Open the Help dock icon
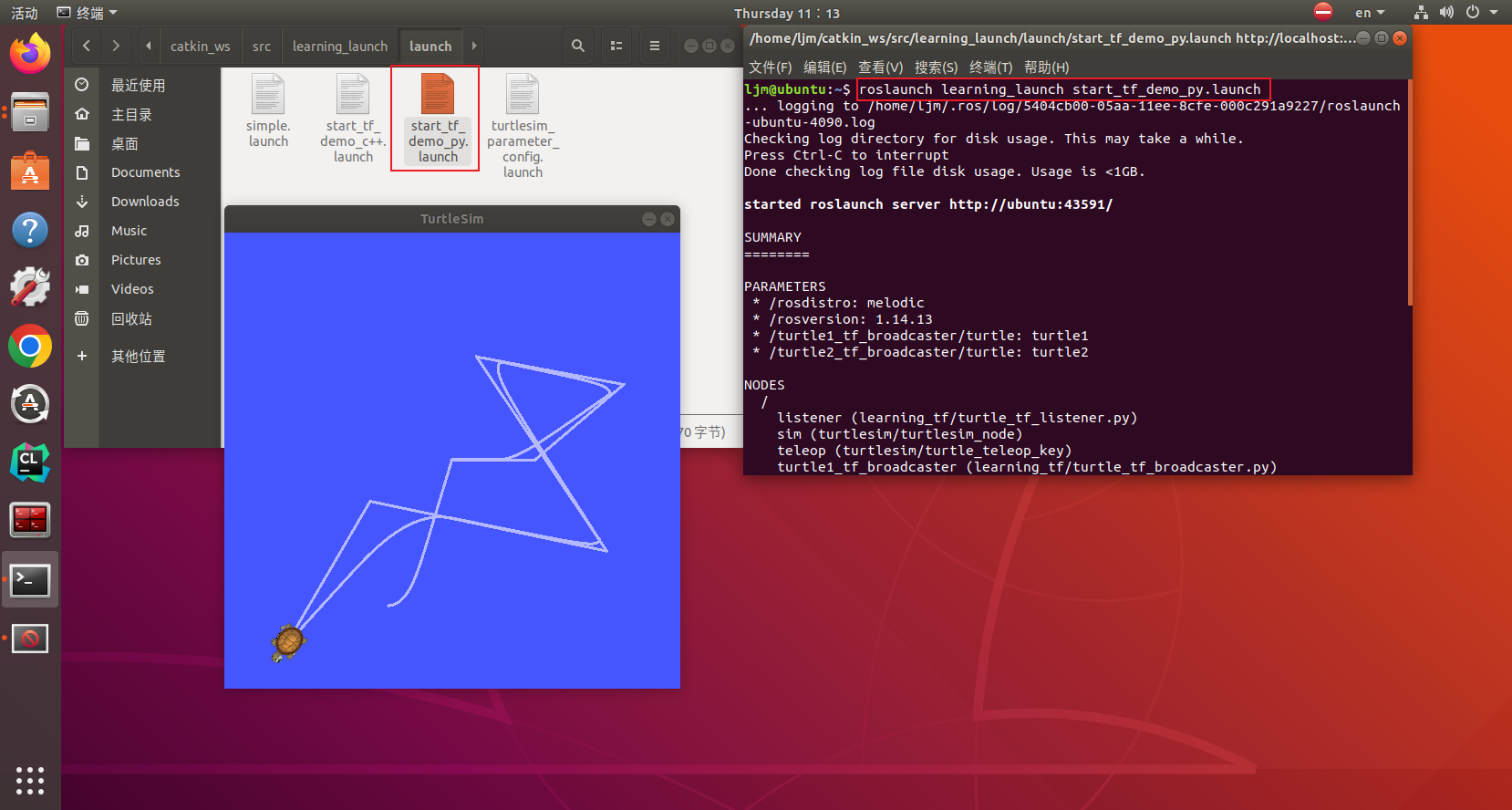Screen dimensions: 1512x810 [x=30, y=229]
